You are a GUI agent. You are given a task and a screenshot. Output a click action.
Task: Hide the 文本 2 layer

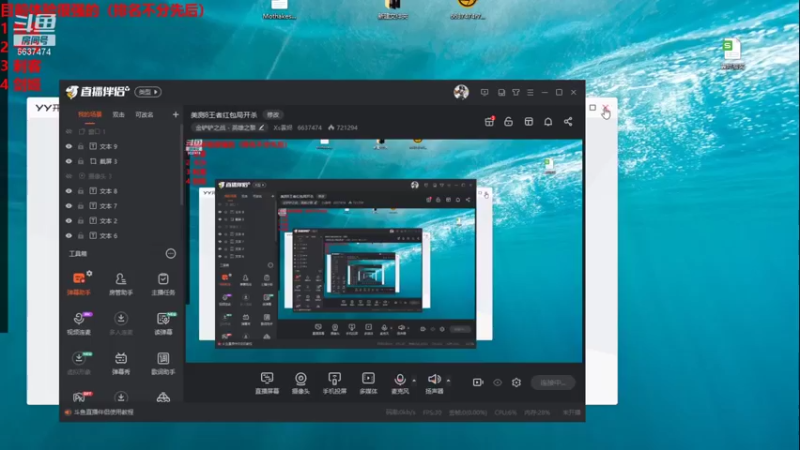coord(69,220)
